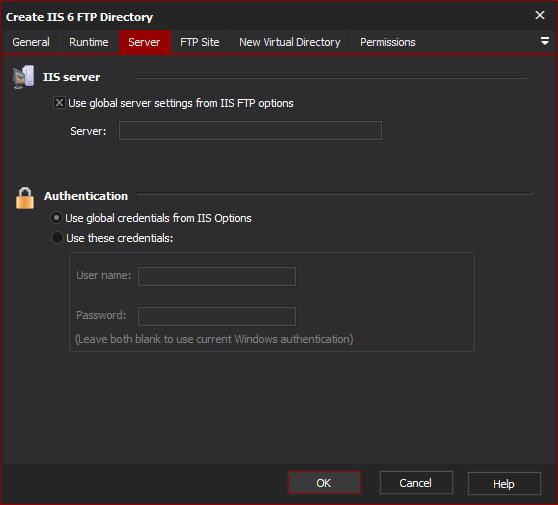The width and height of the screenshot is (558, 505).
Task: Switch to the Permissions tab
Action: [388, 42]
